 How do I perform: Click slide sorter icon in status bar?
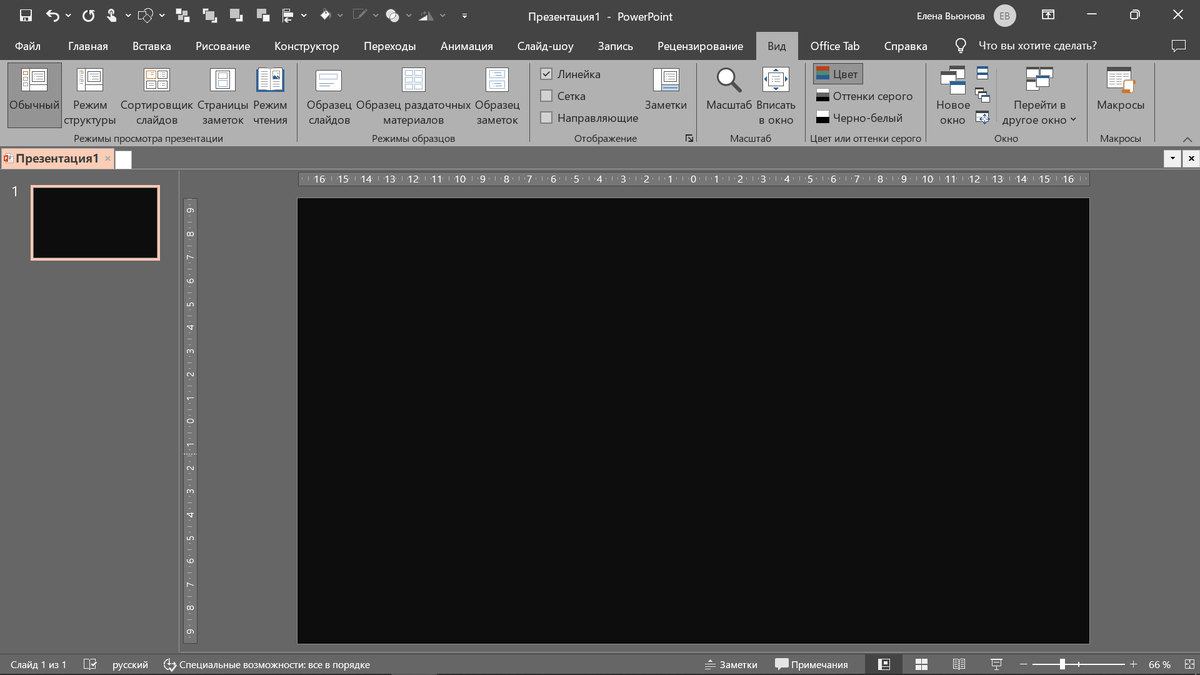pos(921,664)
